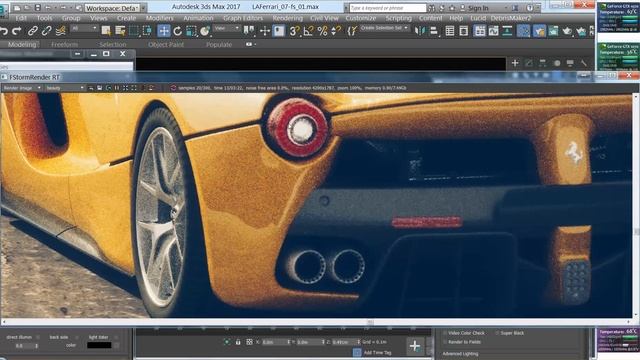Toggle the Angle Snap button
Viewport: 640px width, 360px height.
[308, 31]
